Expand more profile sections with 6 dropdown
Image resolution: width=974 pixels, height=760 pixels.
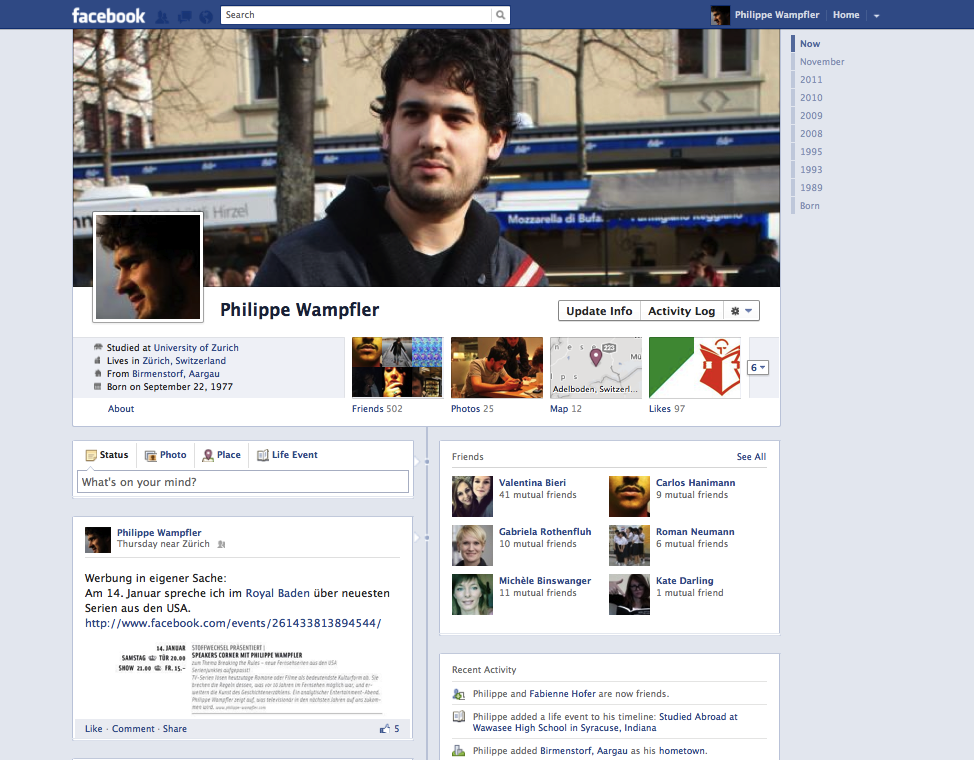coord(758,368)
